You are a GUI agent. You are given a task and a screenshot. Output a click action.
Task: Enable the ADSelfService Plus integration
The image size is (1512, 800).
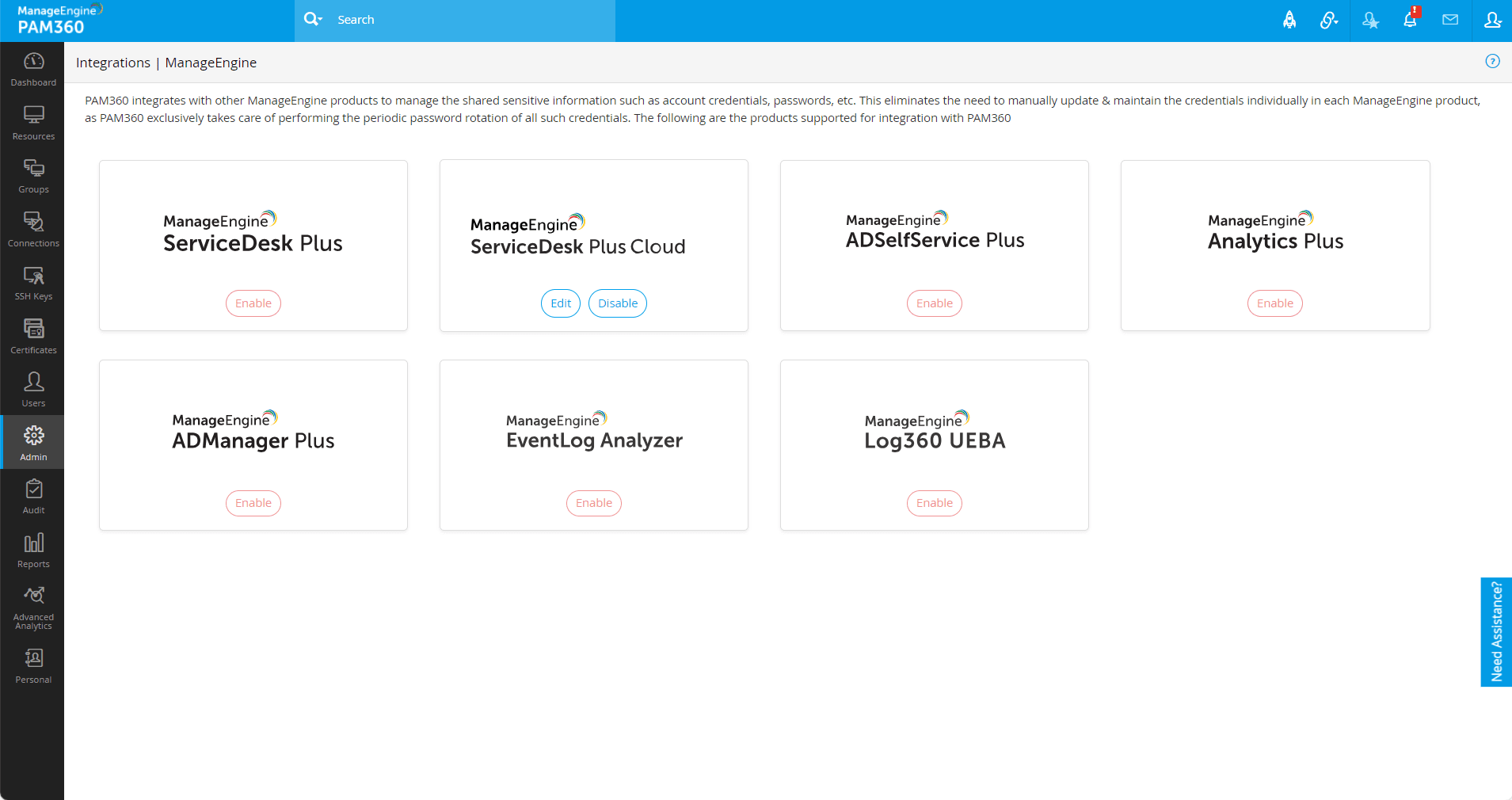click(935, 303)
